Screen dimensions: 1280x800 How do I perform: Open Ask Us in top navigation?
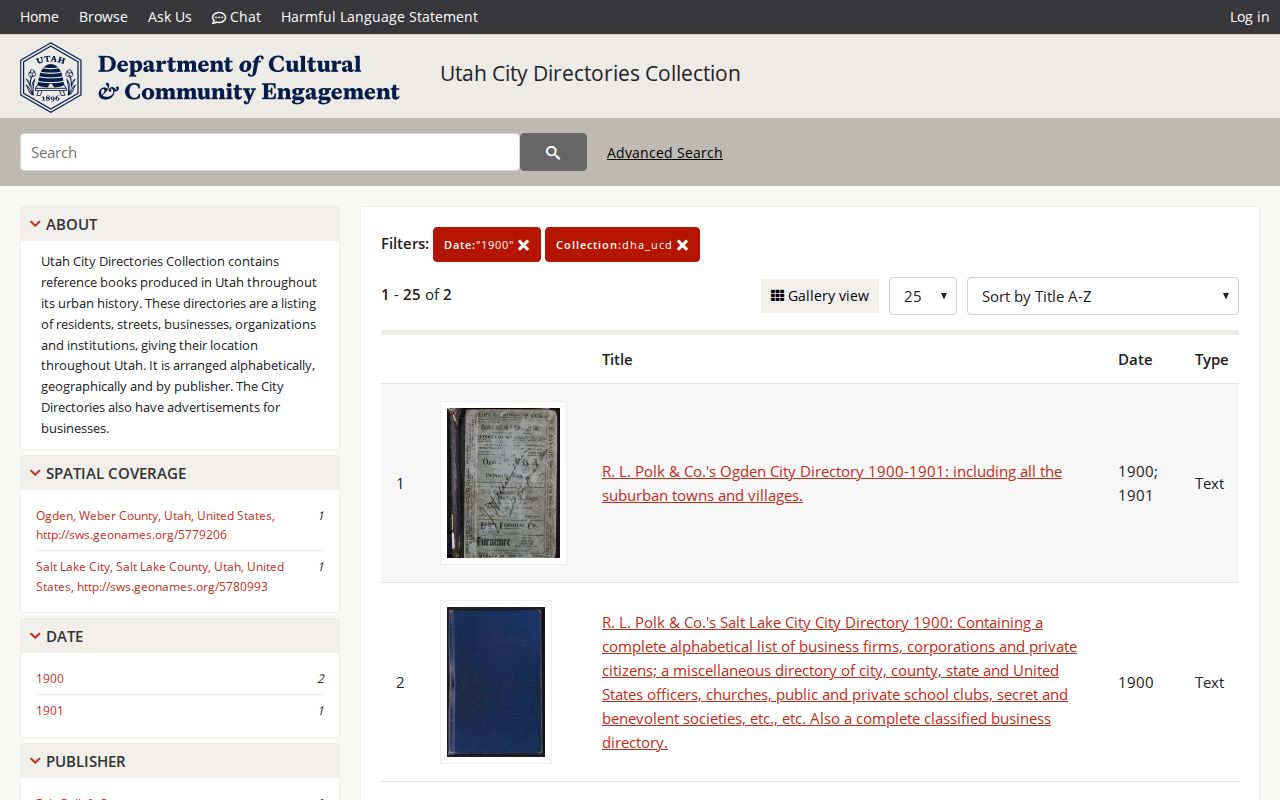coord(170,17)
